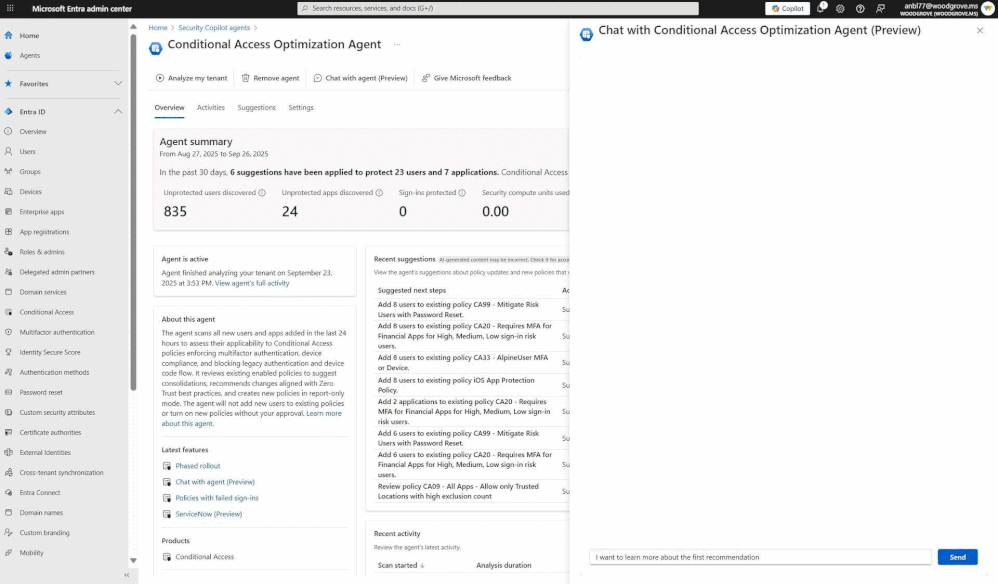Select suggestion Add 8 users to CA33 AlpineUser MFA
The image size is (998, 584).
click(463, 363)
